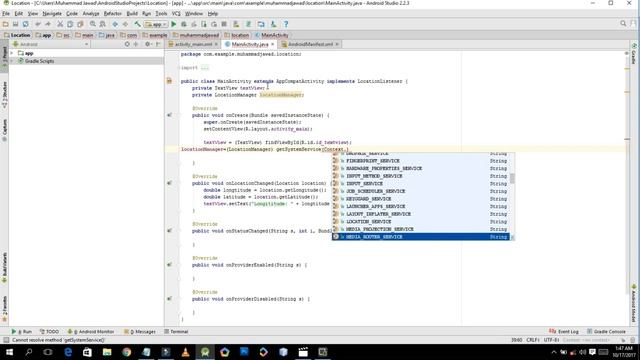Open the Run tool window
This screenshot has height=360, width=640.
click(22, 331)
